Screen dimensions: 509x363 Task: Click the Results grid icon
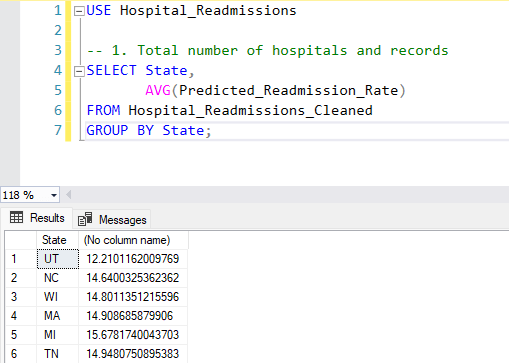point(16,218)
